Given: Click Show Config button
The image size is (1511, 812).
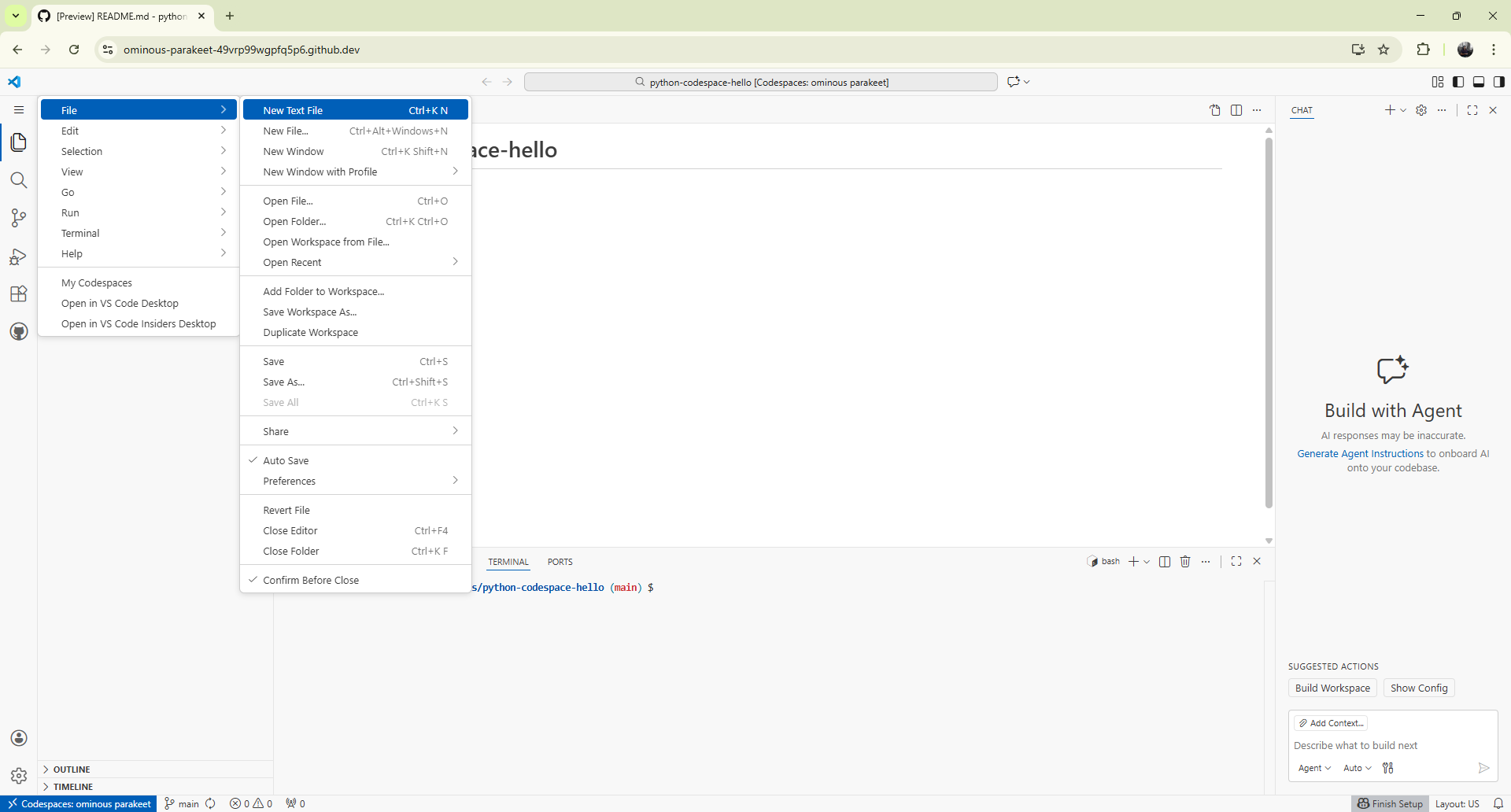Looking at the screenshot, I should 1419,688.
